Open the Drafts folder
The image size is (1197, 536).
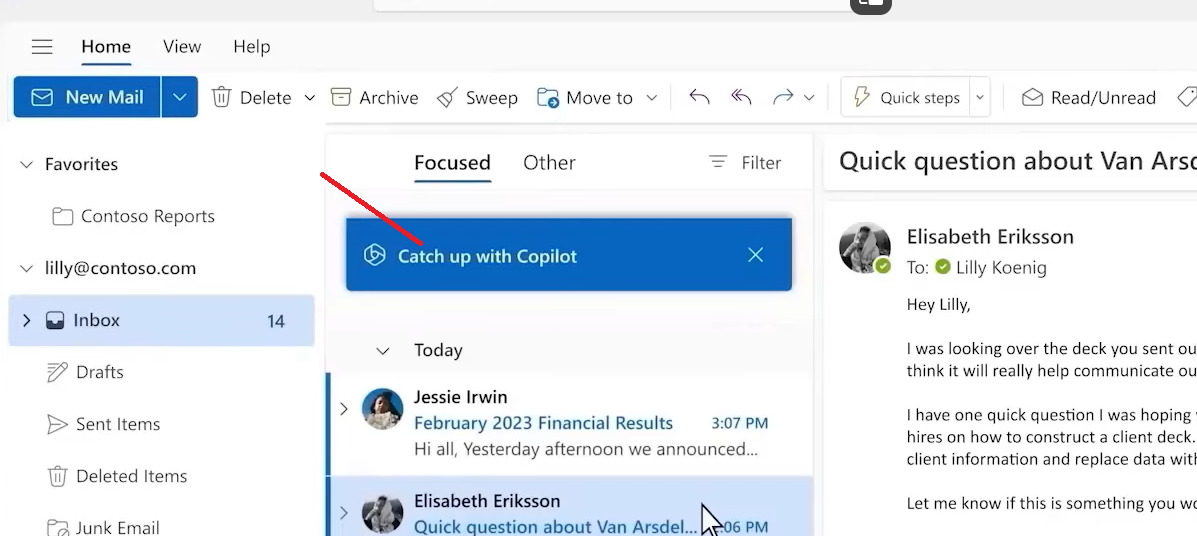point(86,372)
